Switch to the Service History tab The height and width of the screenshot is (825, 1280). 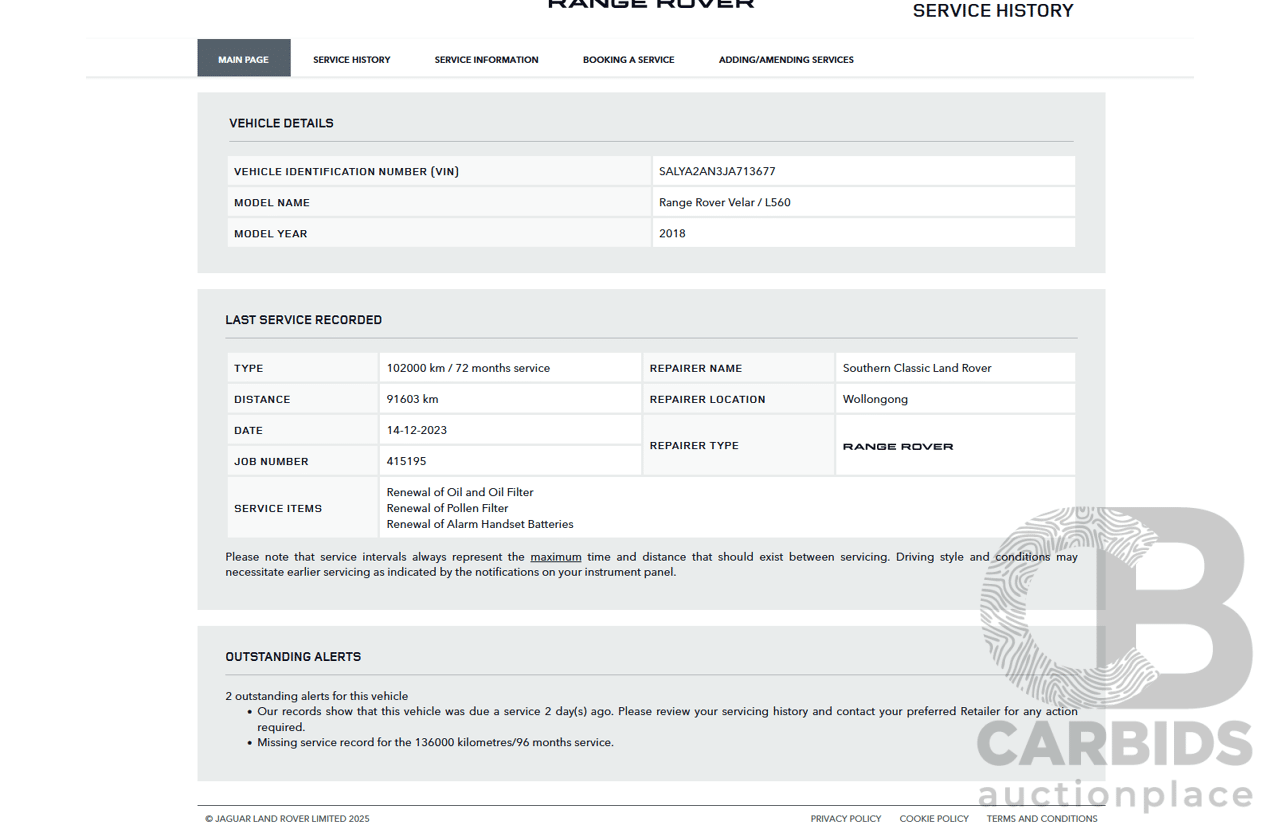tap(351, 60)
